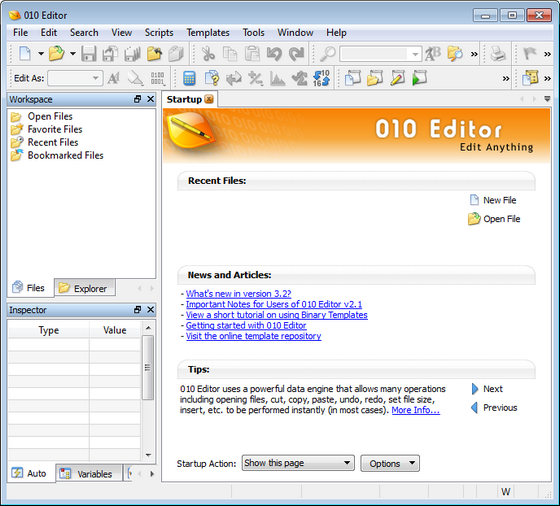The image size is (560, 506).
Task: Click the Save file floppy icon
Action: tap(89, 54)
